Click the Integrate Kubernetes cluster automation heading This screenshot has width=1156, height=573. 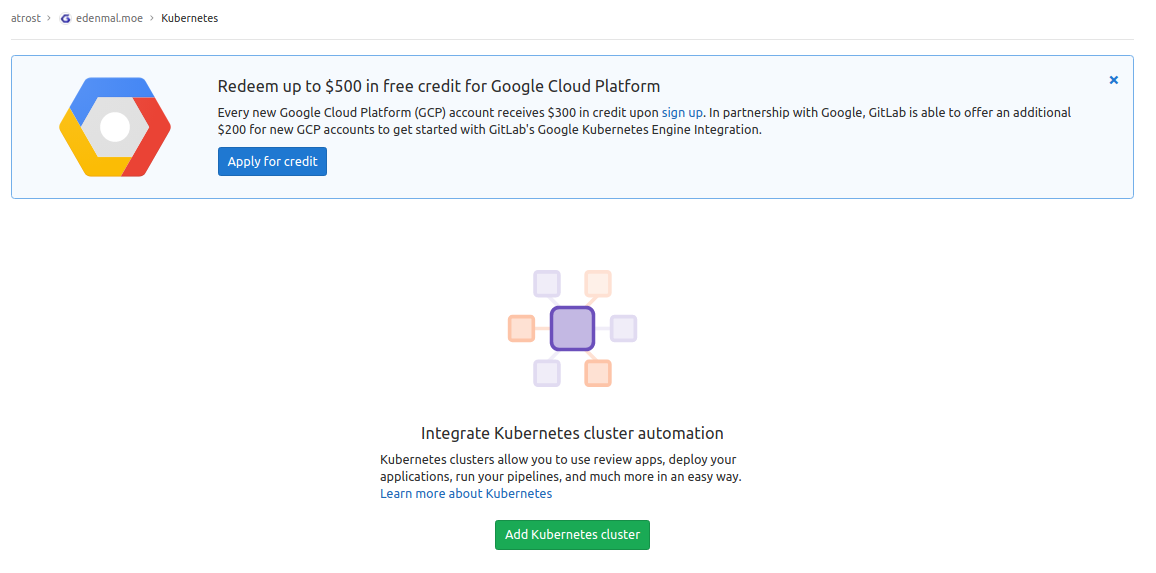tap(572, 433)
